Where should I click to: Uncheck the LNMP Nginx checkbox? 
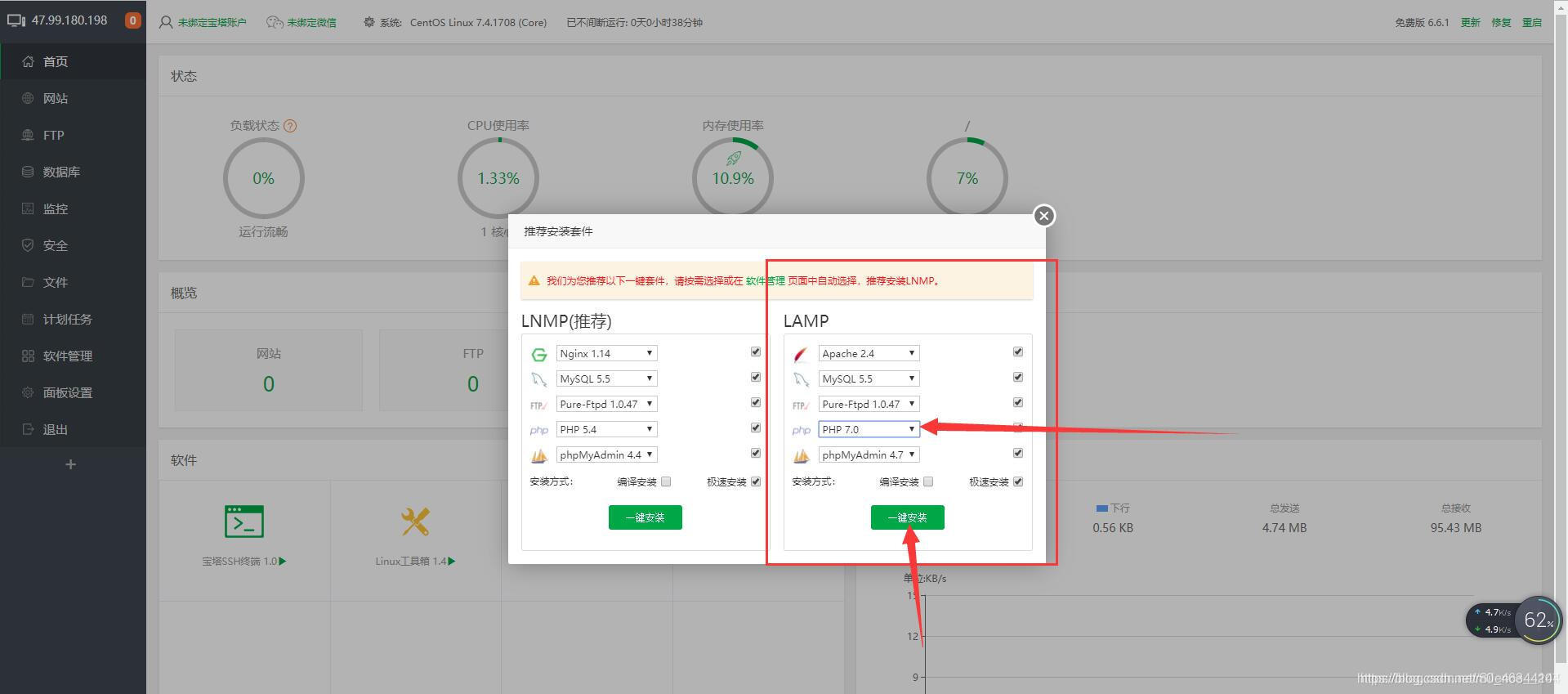(x=756, y=351)
